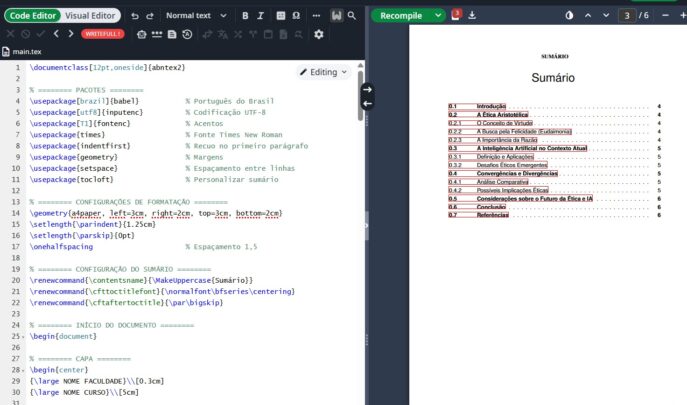Switch to Code Editor mode
Image resolution: width=687 pixels, height=405 pixels.
(x=32, y=16)
